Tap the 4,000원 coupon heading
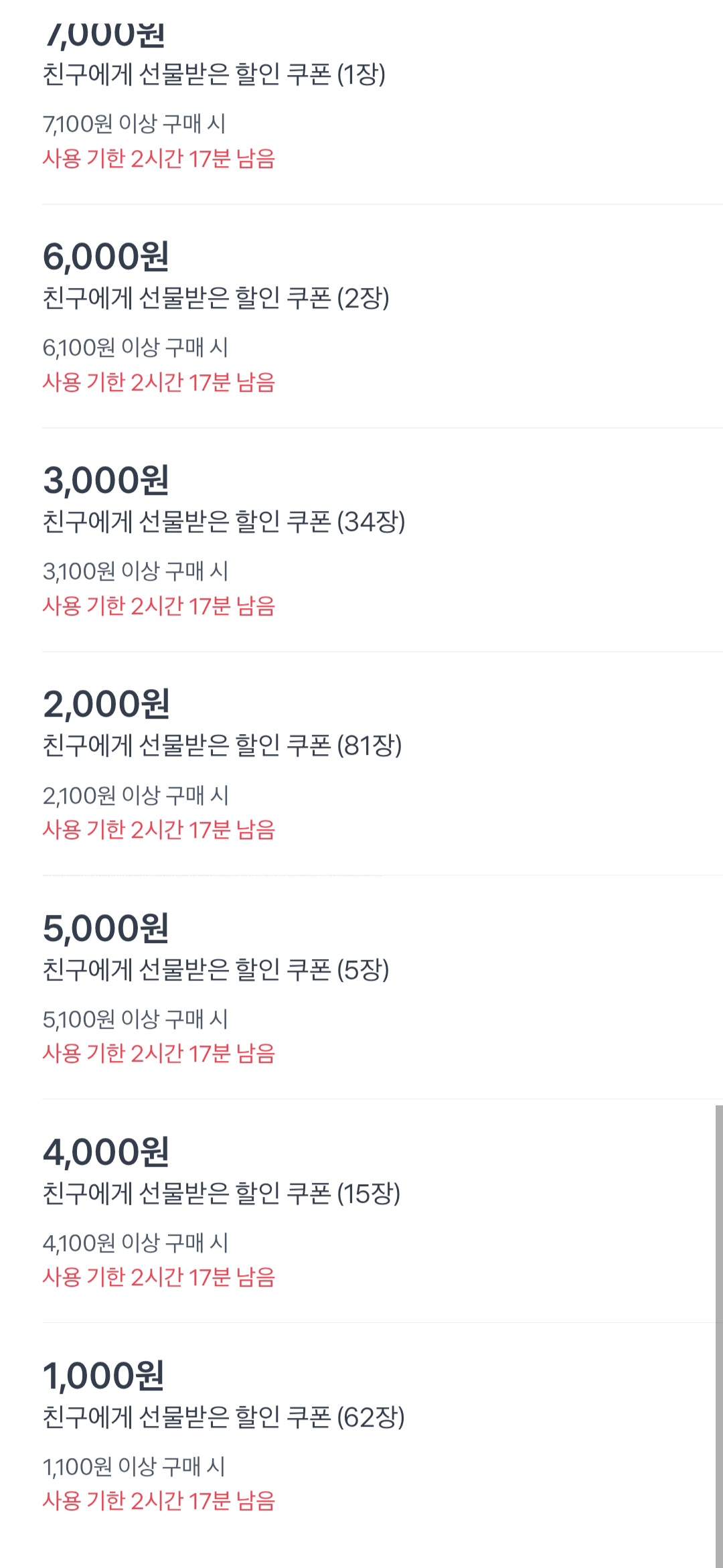This screenshot has width=723, height=1568. 106,1151
